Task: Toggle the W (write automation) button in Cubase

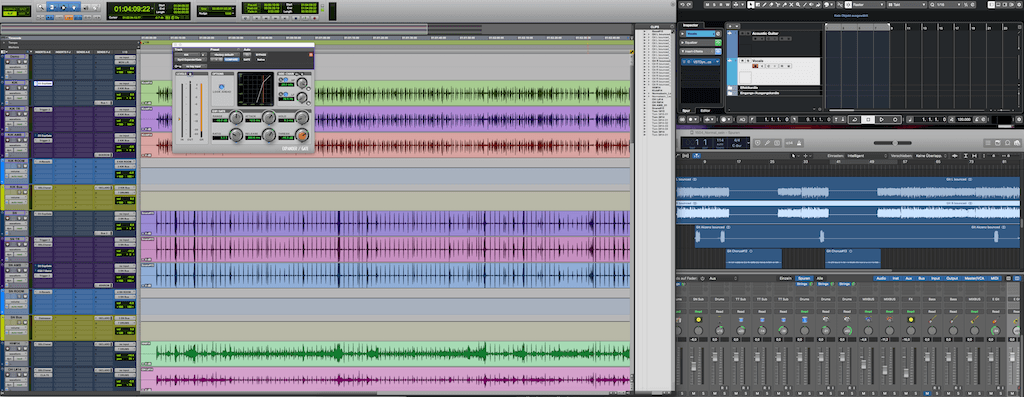Action: (x=728, y=5)
